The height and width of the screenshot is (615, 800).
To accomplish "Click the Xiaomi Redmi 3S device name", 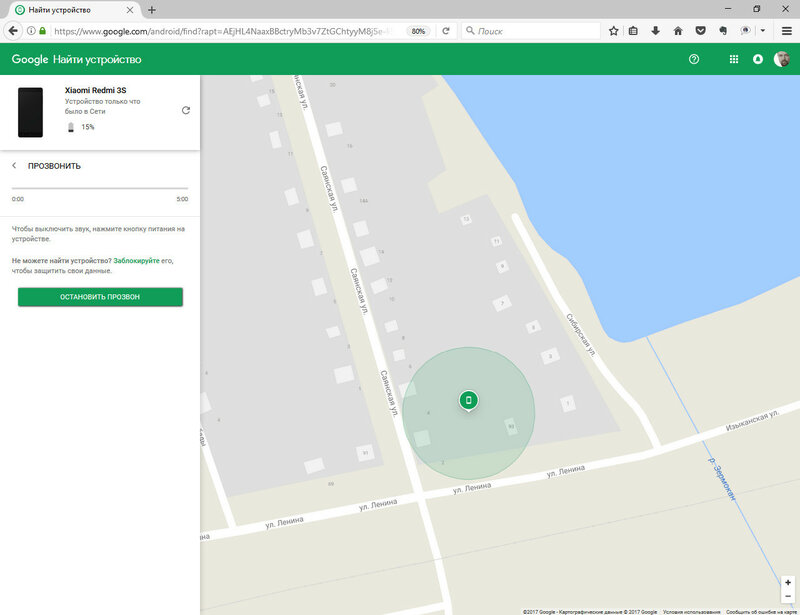I will 95,90.
